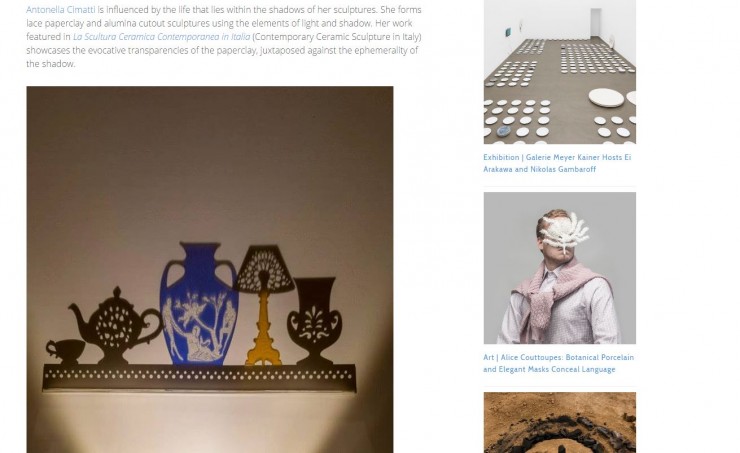Click the blue vase in the sculpture image
This screenshot has width=740, height=453.
[199, 304]
